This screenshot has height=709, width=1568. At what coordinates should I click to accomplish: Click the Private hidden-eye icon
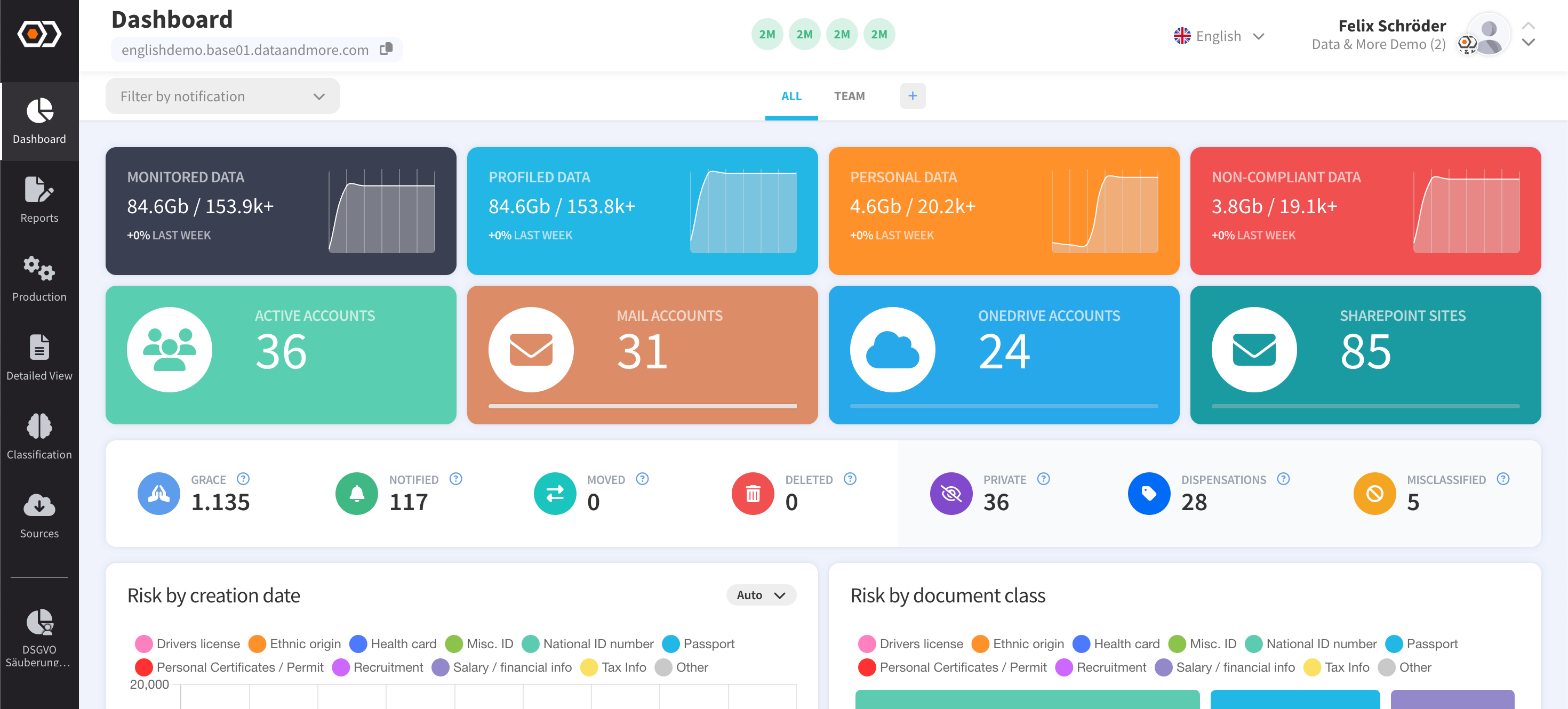951,494
